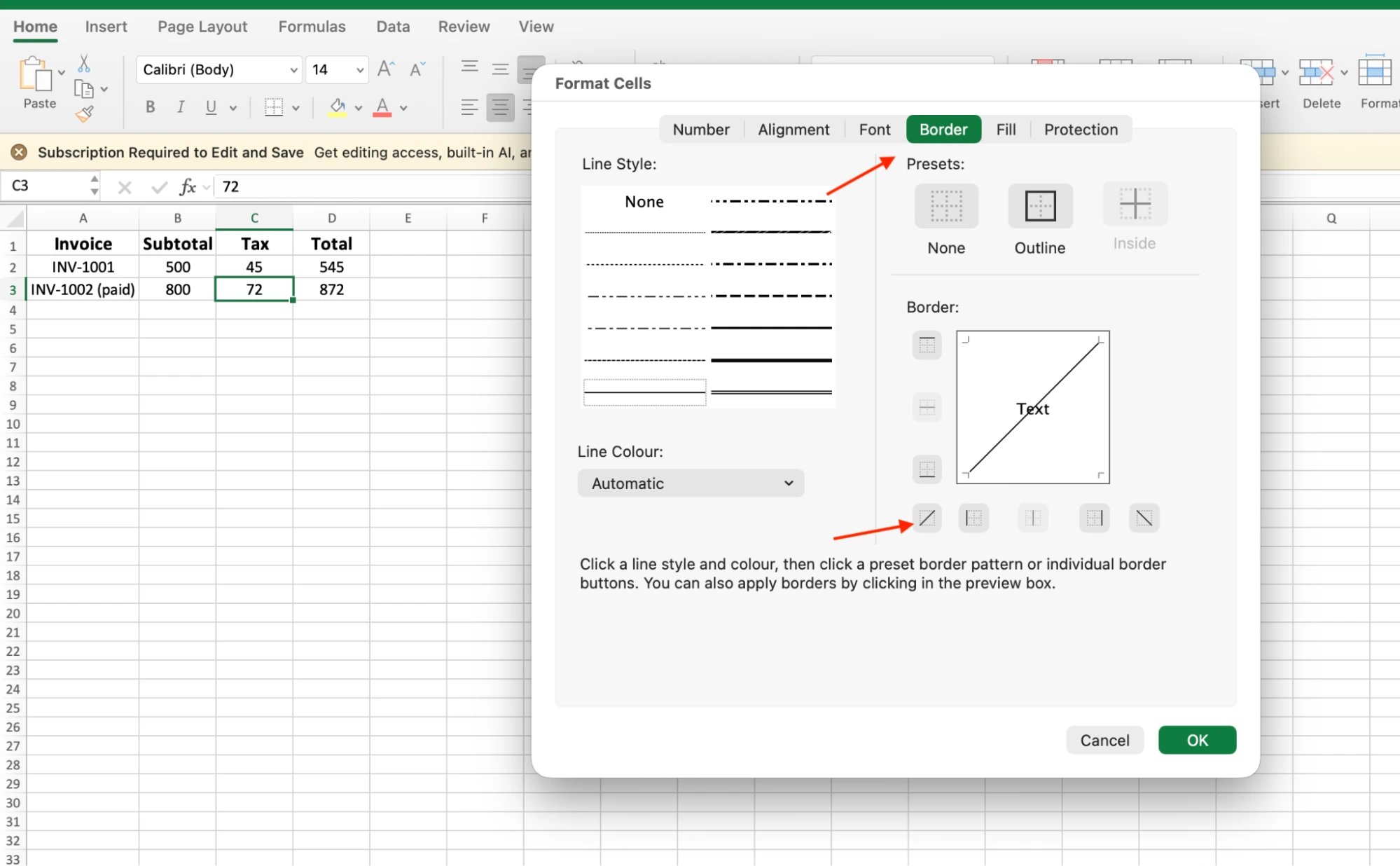This screenshot has width=1400, height=866.
Task: Expand the Font Colour options arrow
Action: 403,108
